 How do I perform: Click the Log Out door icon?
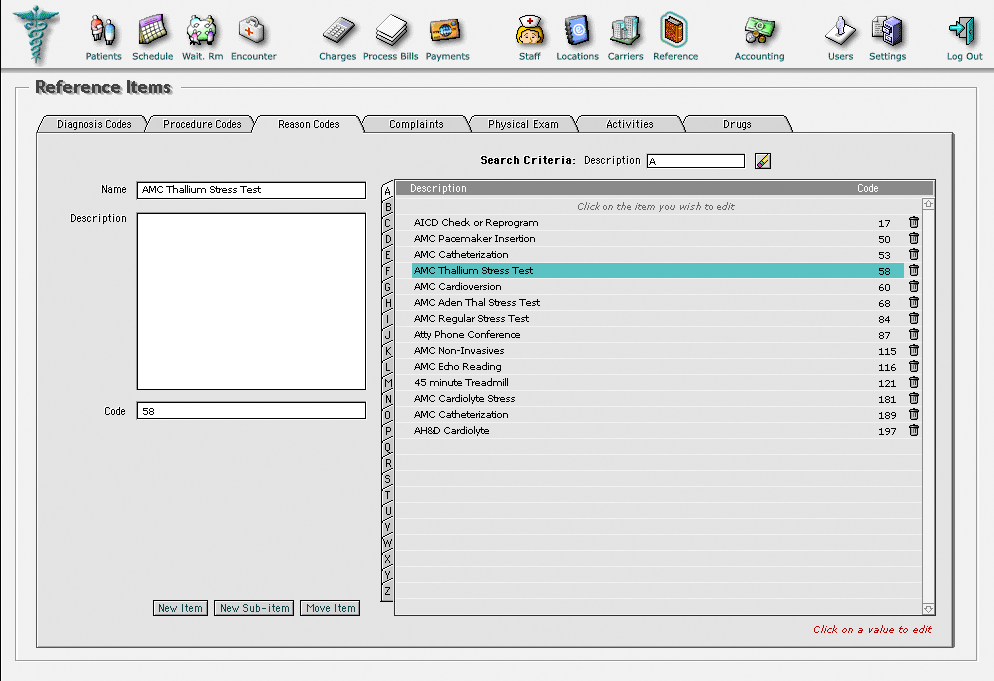click(x=963, y=30)
